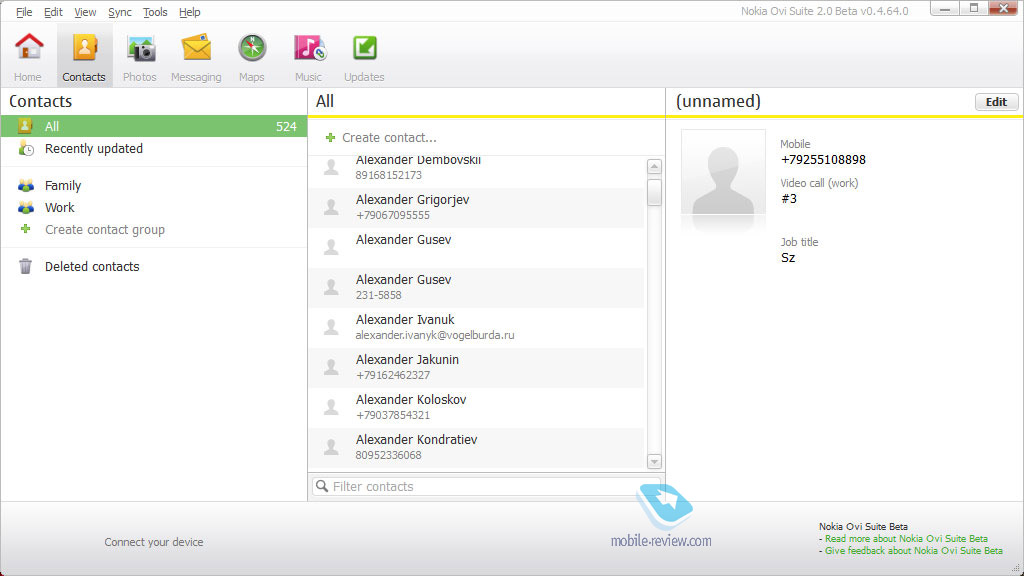Open the File menu
The image size is (1024, 576).
(24, 12)
